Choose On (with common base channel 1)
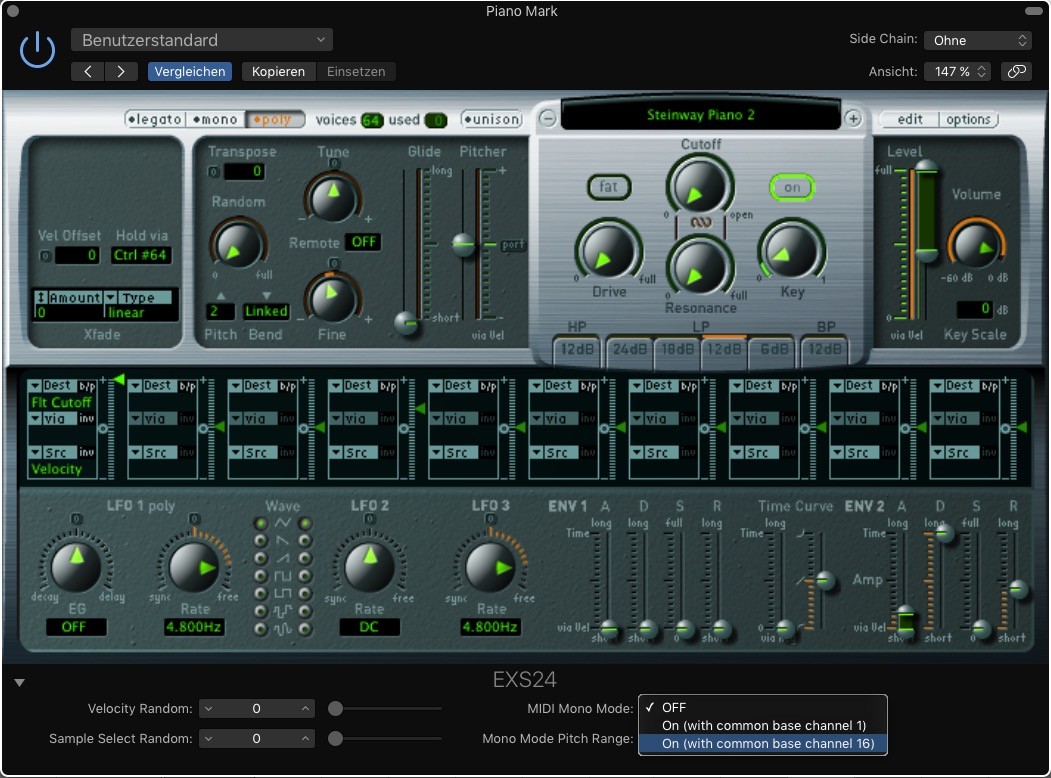Viewport: 1051px width, 778px height. (763, 725)
